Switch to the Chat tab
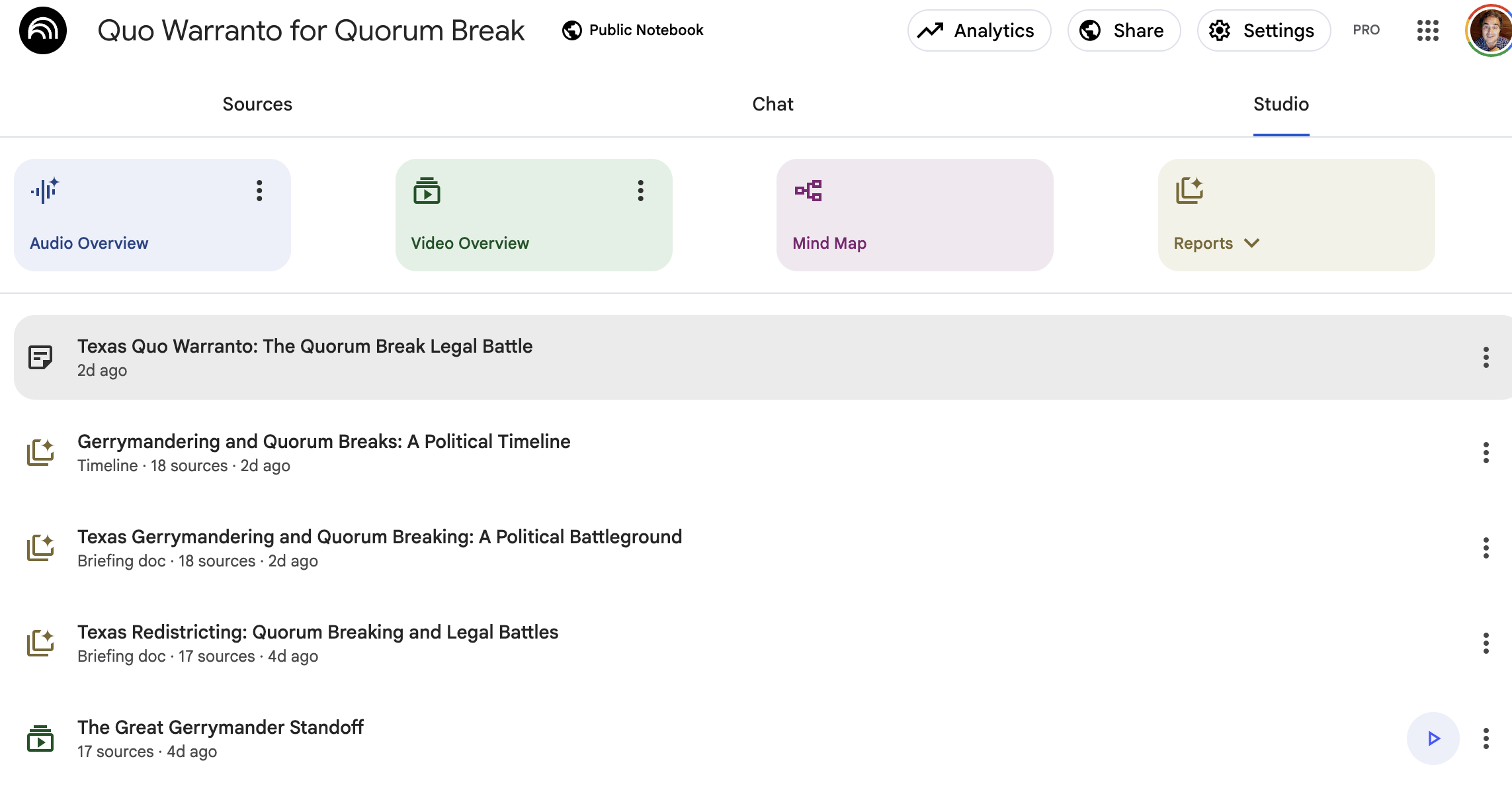The height and width of the screenshot is (804, 1512). tap(773, 104)
